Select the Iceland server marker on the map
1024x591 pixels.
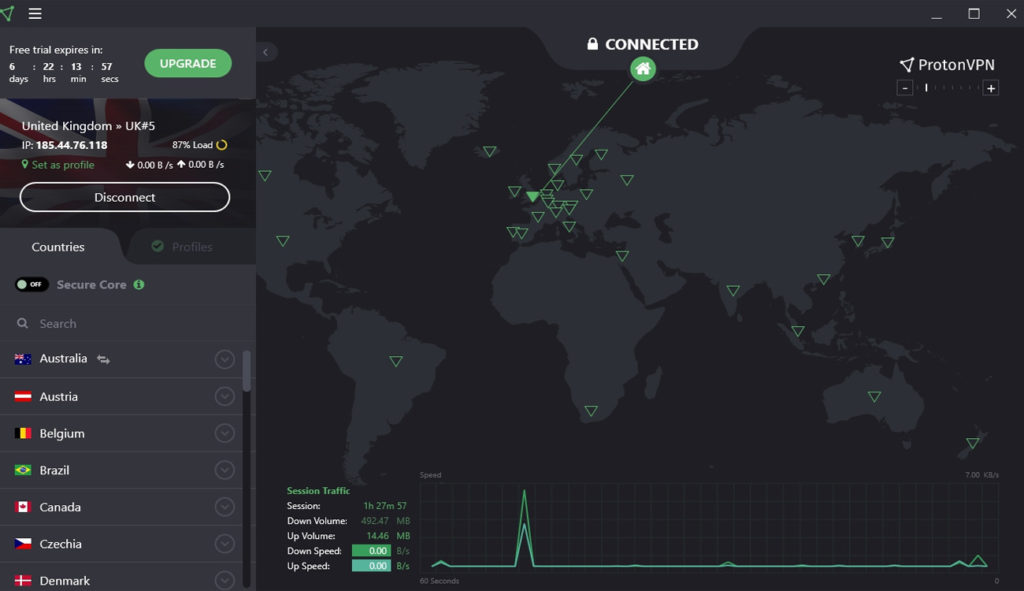click(489, 152)
